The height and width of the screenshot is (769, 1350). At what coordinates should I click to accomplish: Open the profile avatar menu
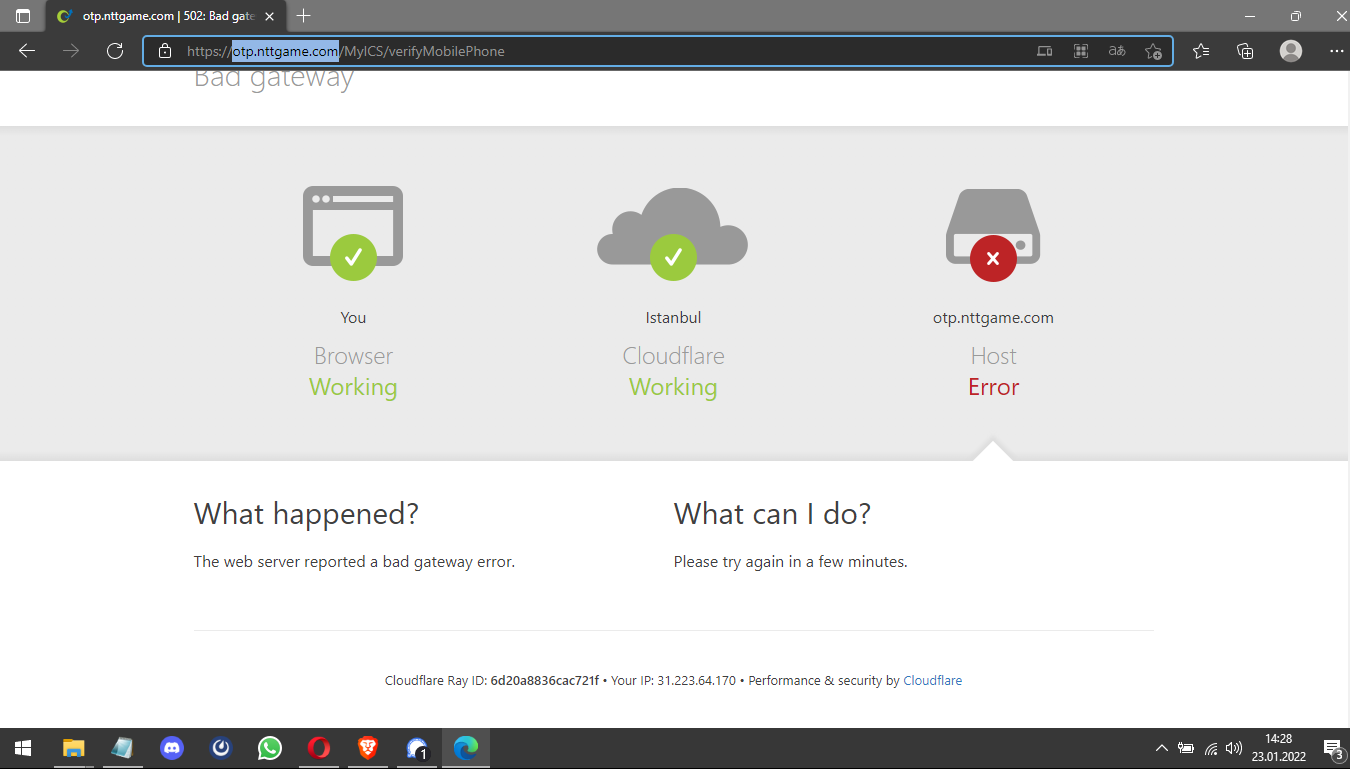point(1291,51)
